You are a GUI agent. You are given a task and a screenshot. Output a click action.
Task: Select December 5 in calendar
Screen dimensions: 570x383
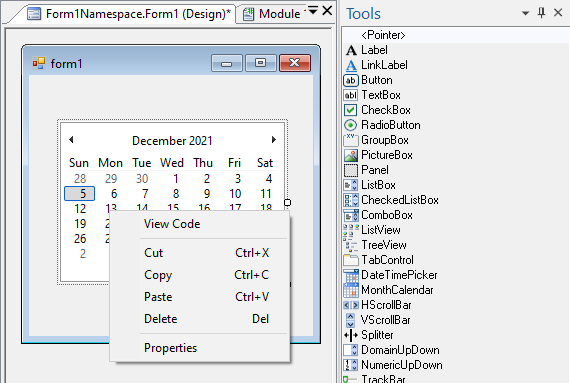[80, 194]
